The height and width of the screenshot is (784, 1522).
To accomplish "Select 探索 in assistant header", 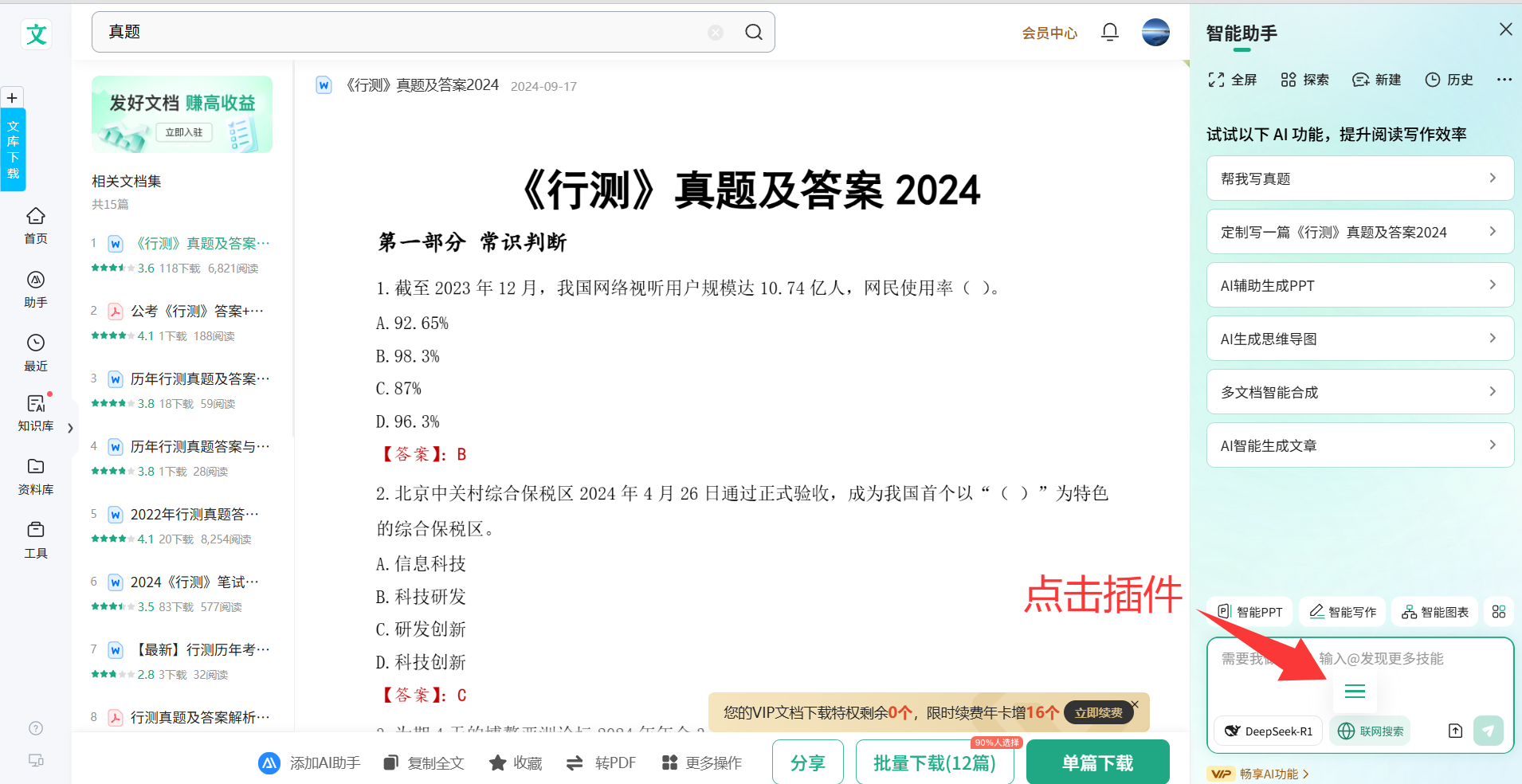I will point(1305,80).
